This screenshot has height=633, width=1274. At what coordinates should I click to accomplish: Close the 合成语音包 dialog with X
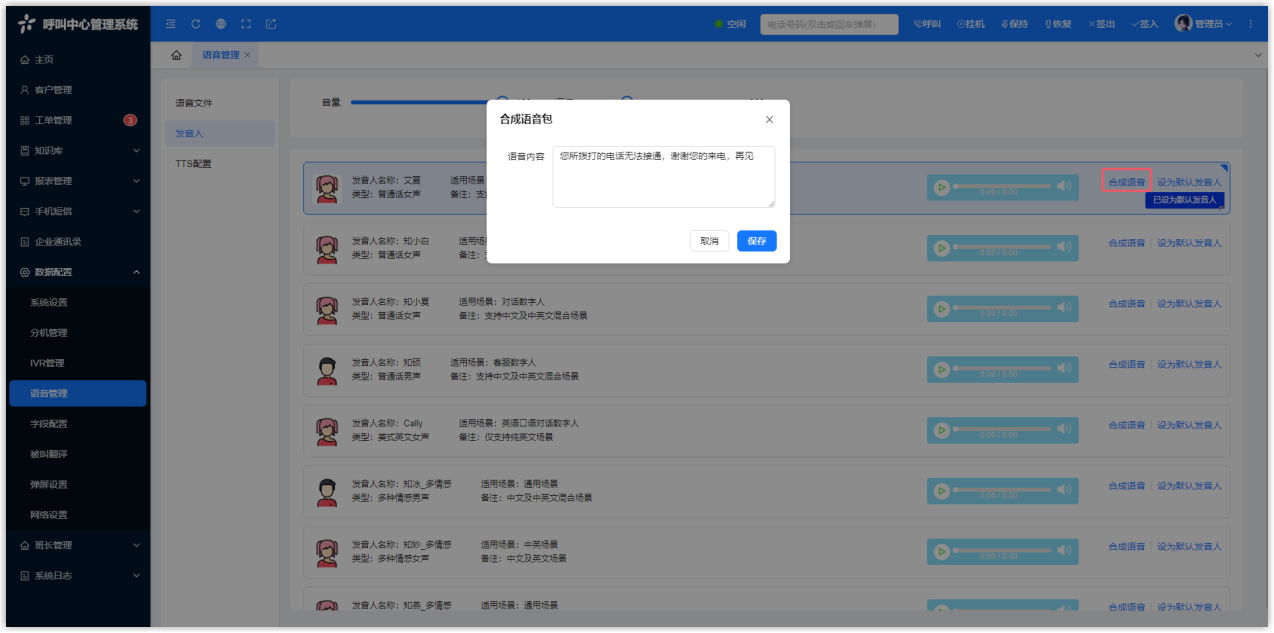[769, 120]
